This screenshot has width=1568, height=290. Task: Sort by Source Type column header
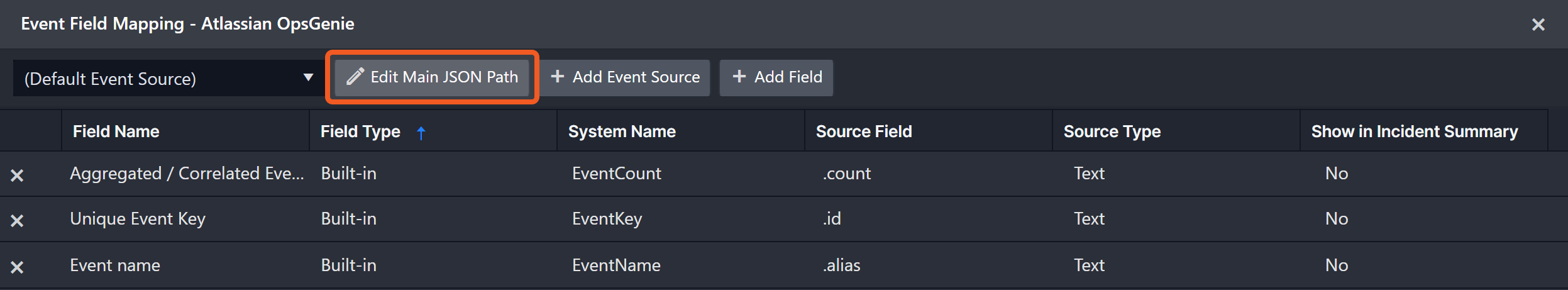tap(1112, 131)
